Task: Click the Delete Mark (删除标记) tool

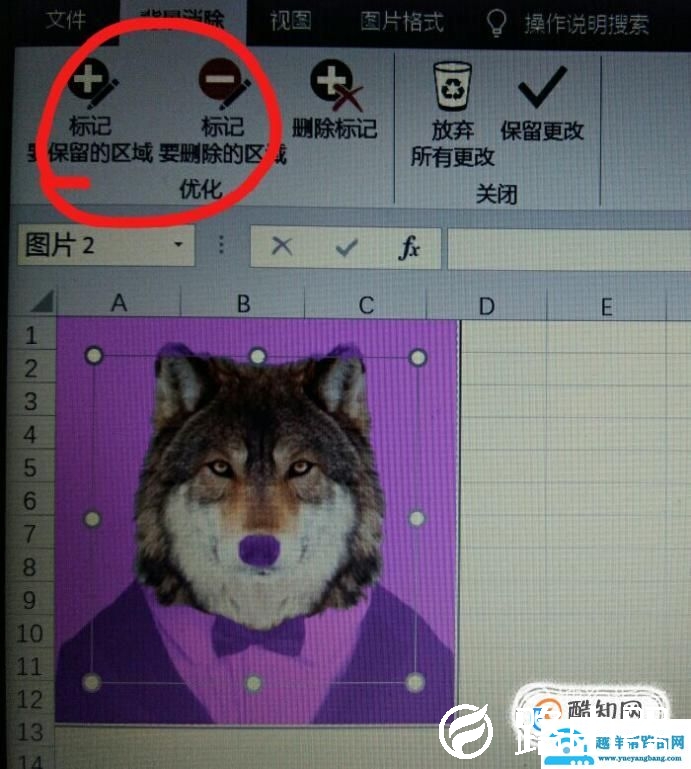Action: pos(335,100)
